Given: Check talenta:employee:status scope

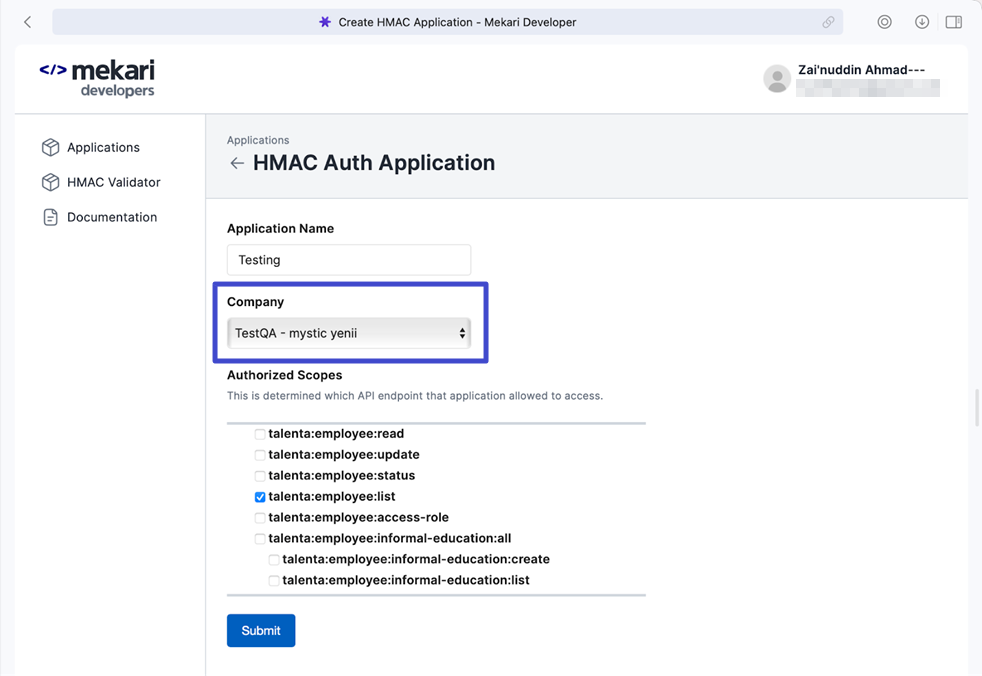Looking at the screenshot, I should click(x=260, y=476).
